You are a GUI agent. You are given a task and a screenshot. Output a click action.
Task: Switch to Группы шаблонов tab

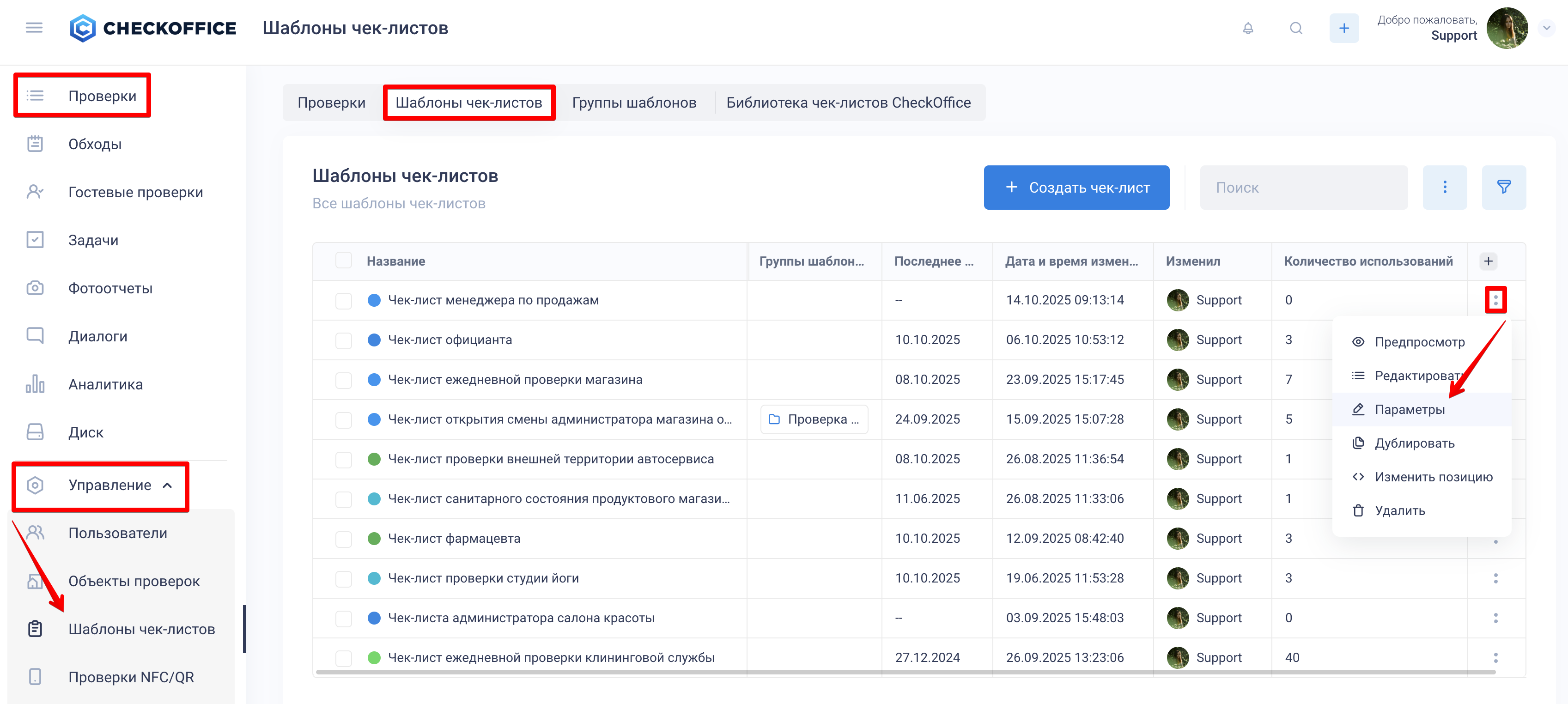point(634,103)
